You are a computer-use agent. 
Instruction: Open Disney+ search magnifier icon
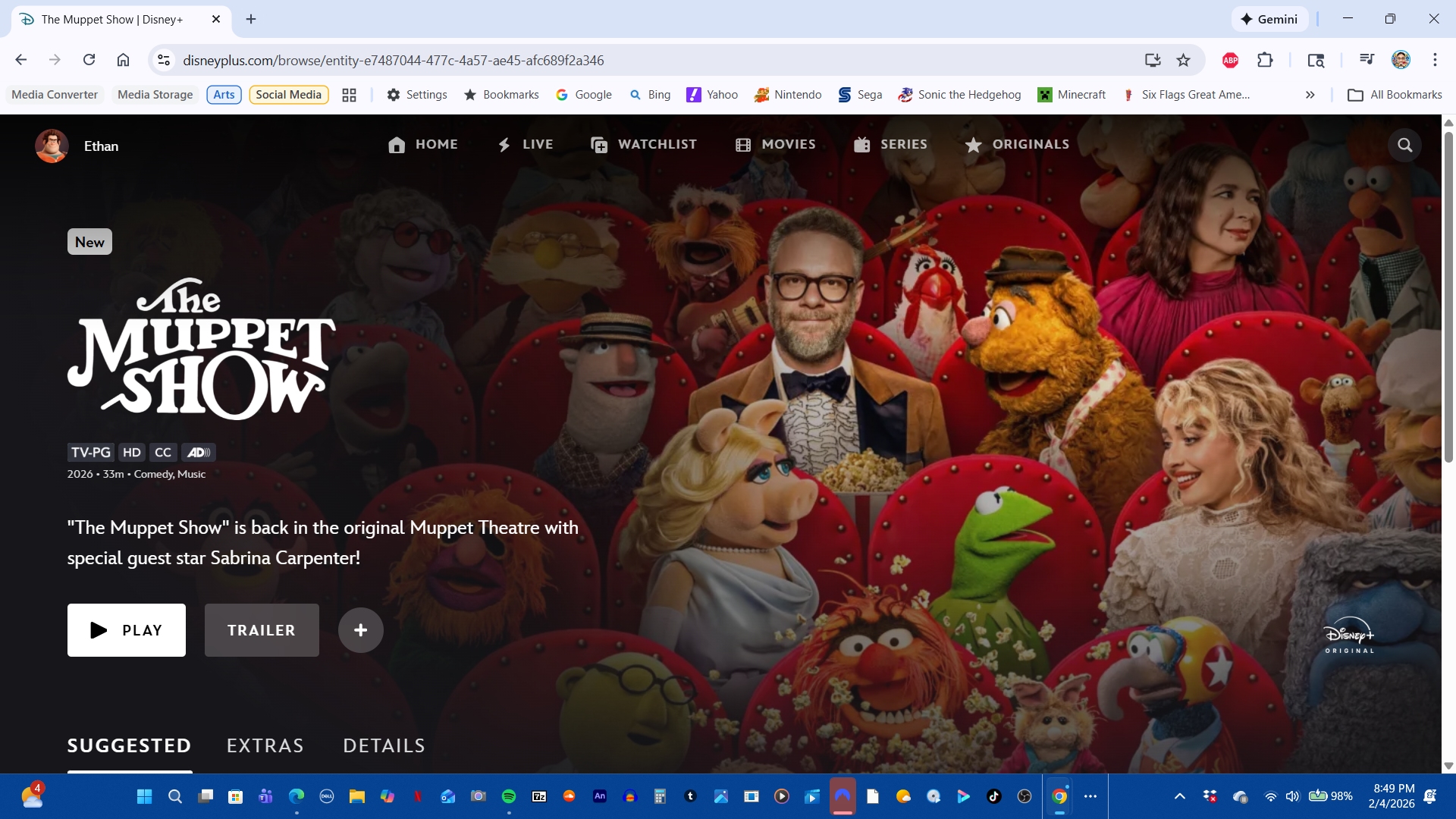[1404, 145]
